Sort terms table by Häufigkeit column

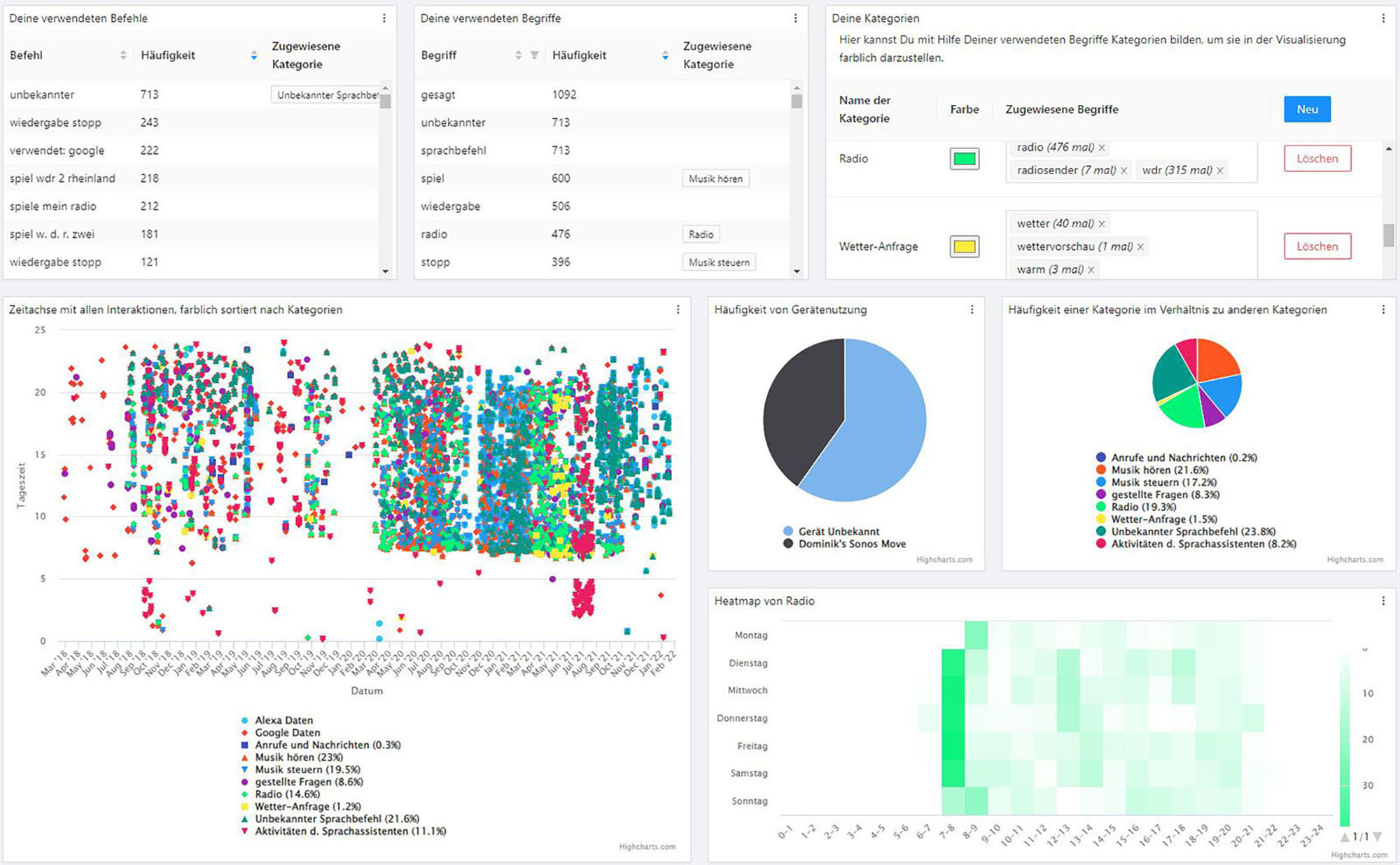(665, 55)
